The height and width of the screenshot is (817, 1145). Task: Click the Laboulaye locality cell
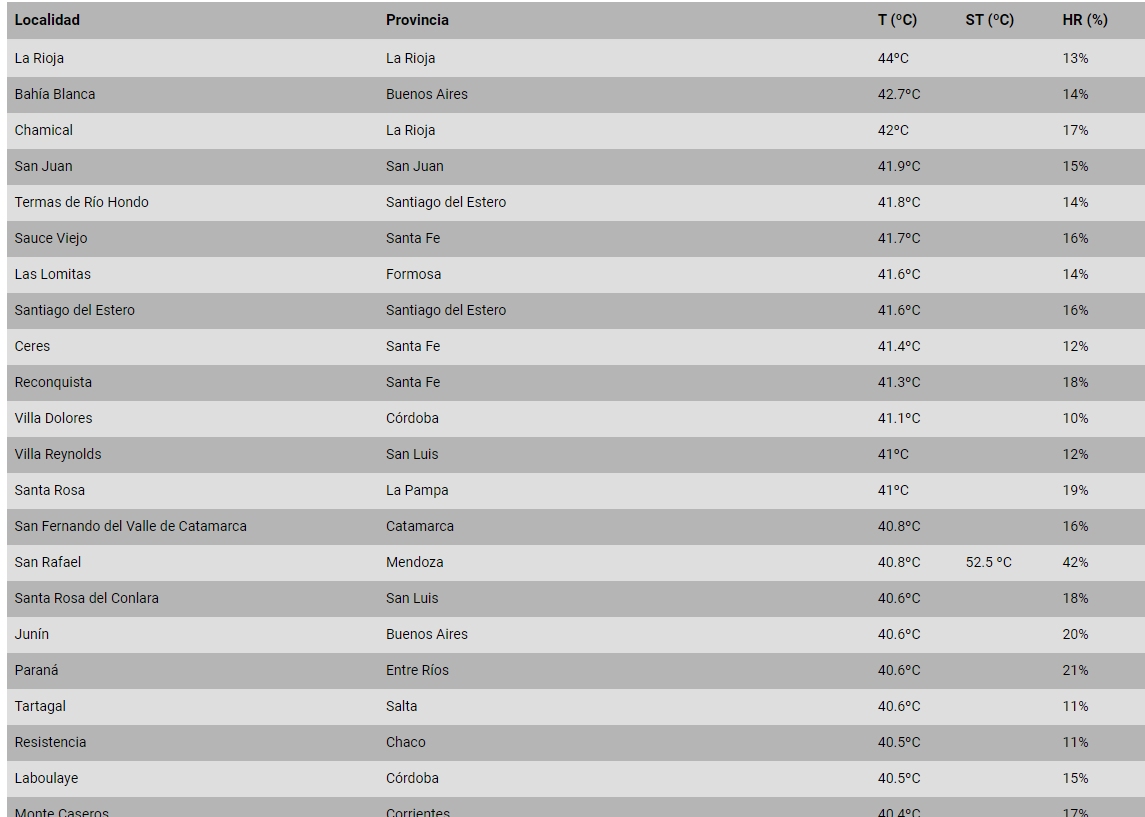click(x=46, y=778)
